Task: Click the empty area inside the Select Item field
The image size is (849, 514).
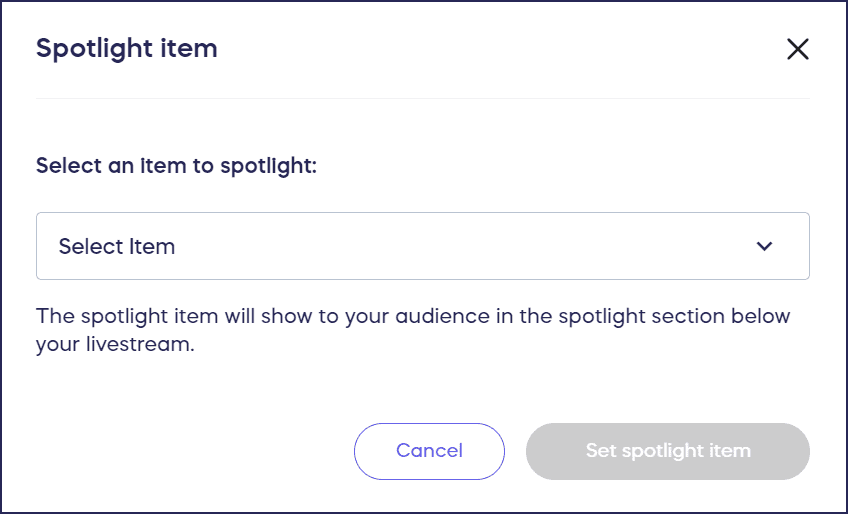Action: (460, 246)
